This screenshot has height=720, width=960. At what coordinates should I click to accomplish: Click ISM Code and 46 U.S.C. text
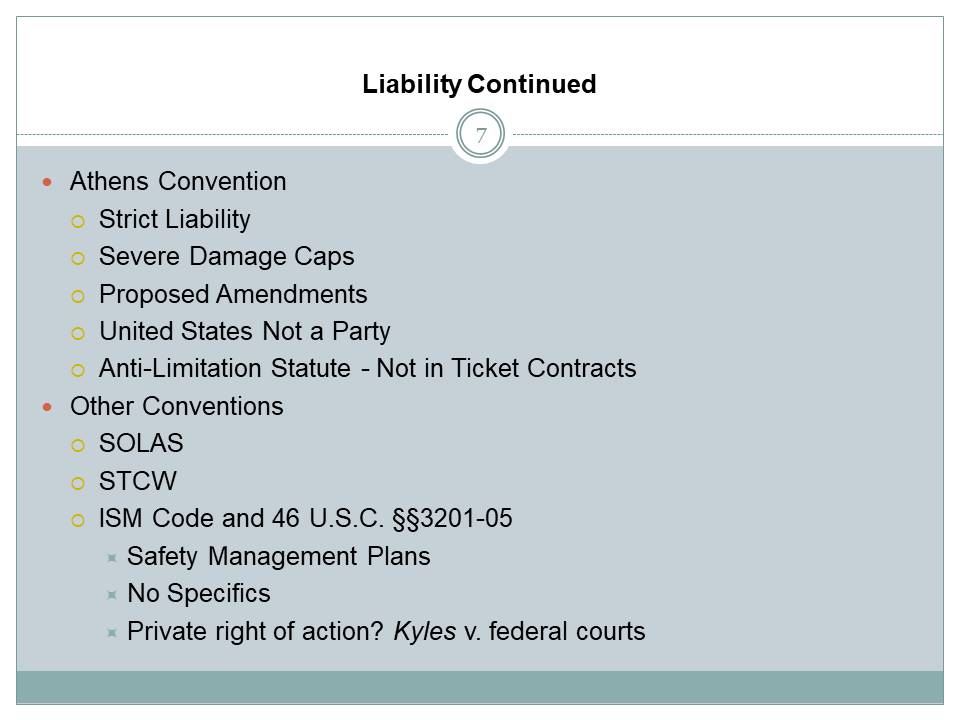(x=305, y=520)
